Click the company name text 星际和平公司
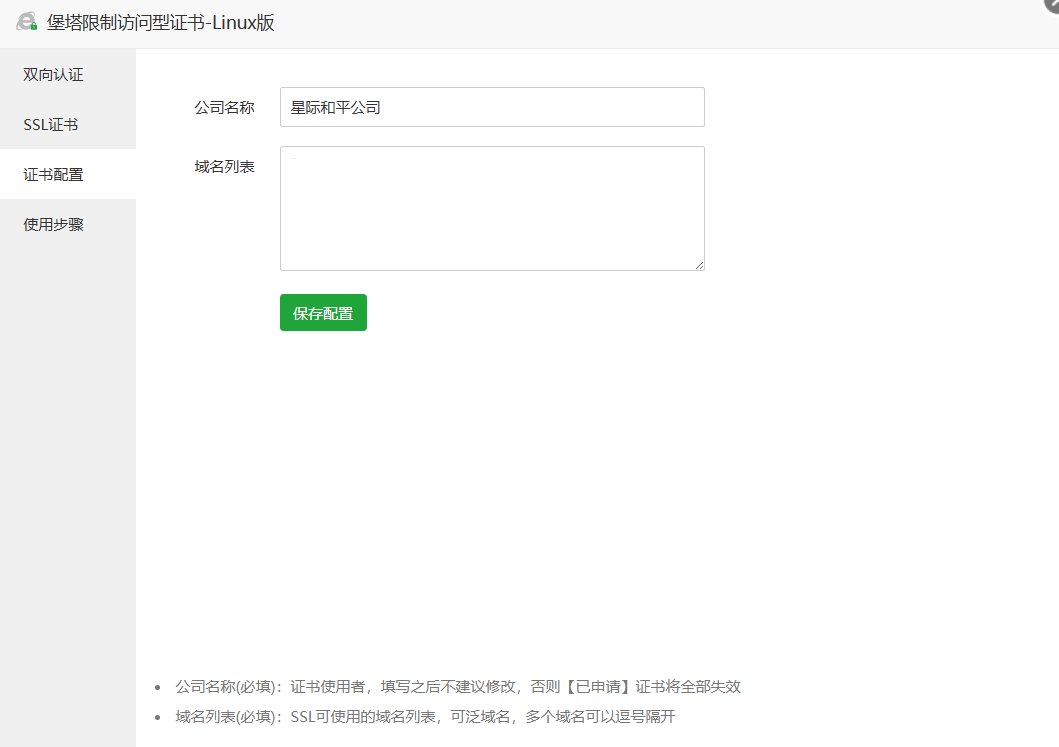This screenshot has height=747, width=1059. 332,106
